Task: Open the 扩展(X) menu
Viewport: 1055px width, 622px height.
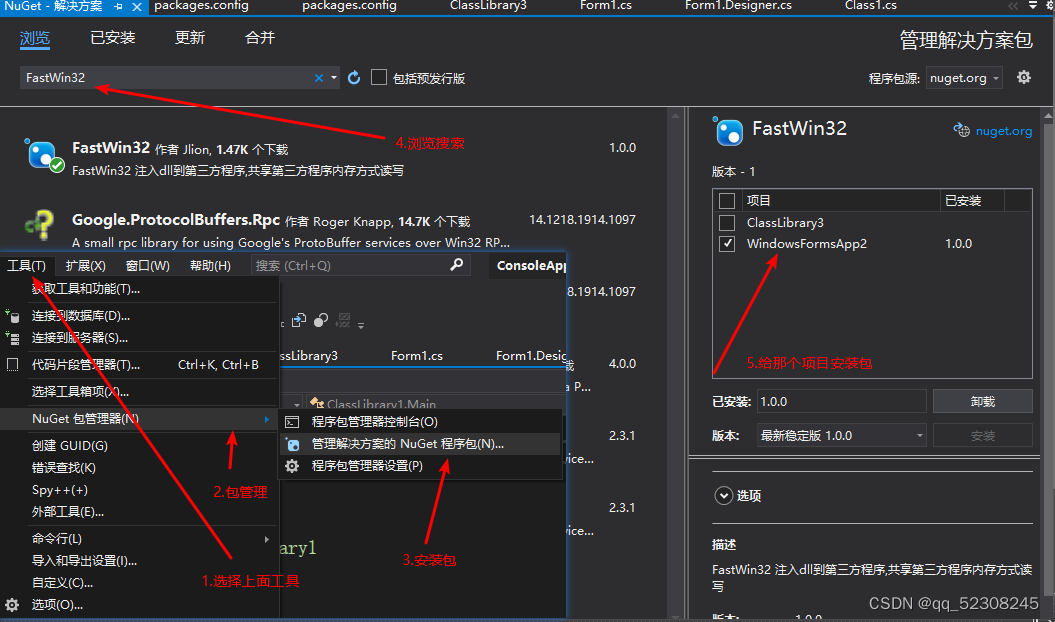Action: click(x=85, y=265)
